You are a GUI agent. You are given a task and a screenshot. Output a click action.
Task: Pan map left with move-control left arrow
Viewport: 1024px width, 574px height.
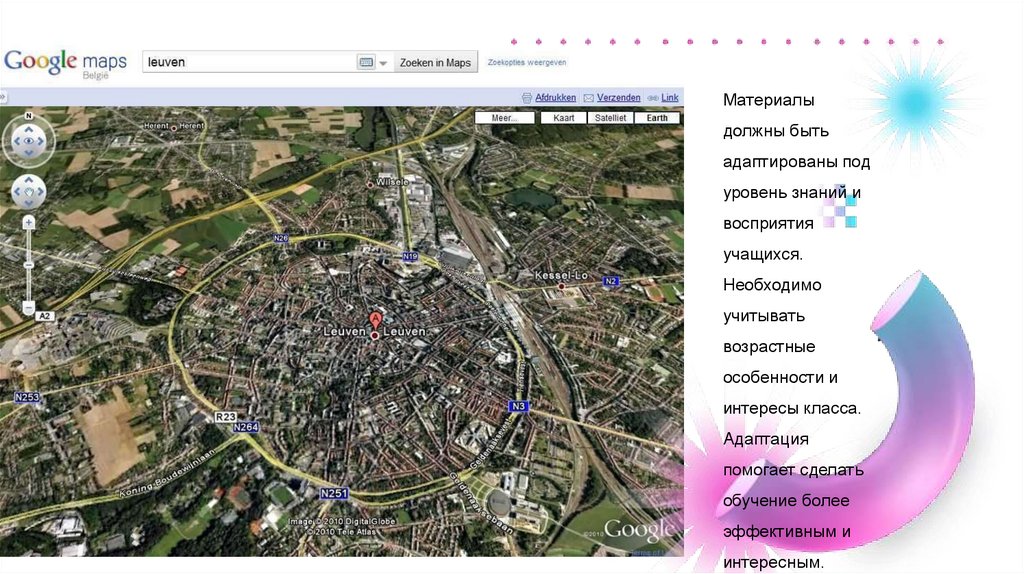[x=18, y=192]
